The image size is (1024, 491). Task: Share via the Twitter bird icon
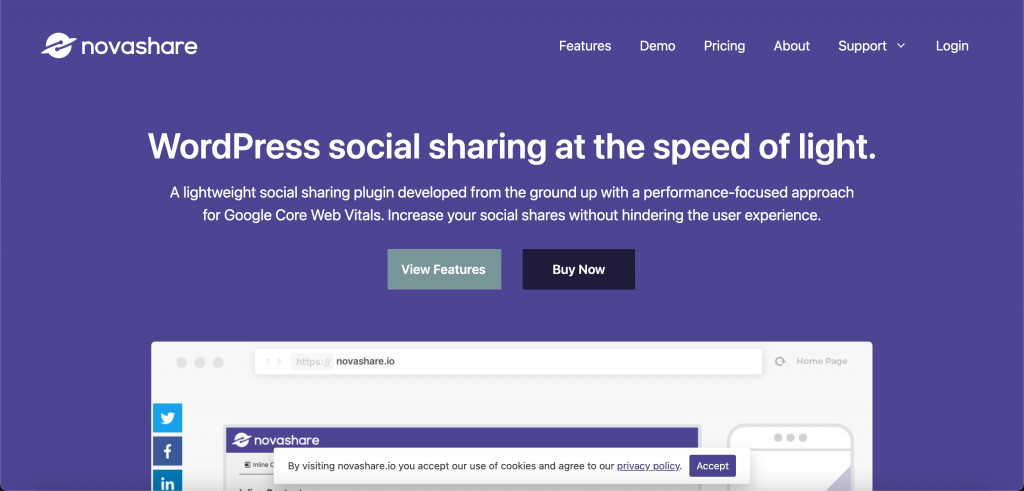click(x=167, y=418)
